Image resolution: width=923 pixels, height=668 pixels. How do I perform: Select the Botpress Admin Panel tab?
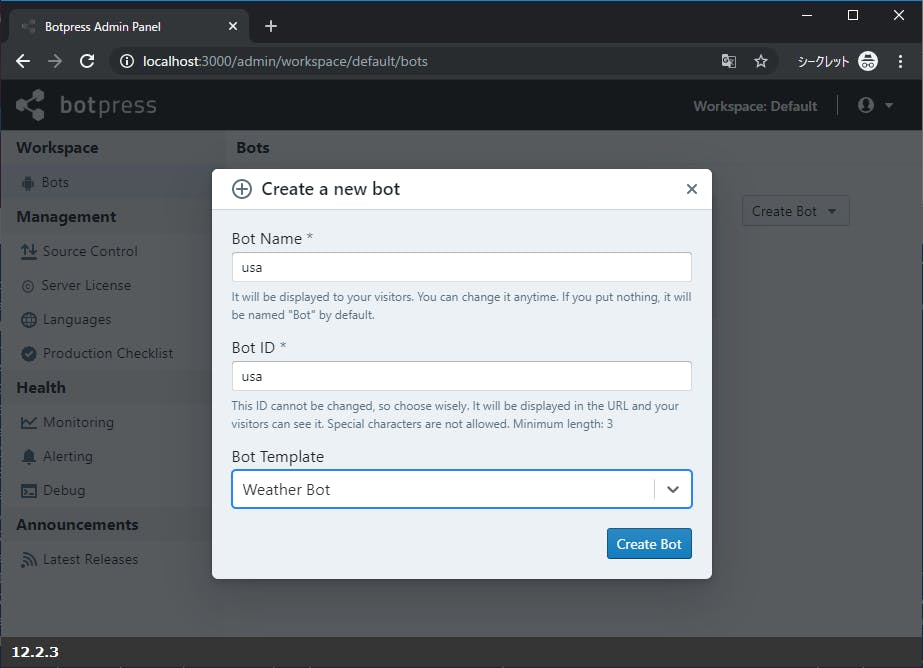point(129,26)
